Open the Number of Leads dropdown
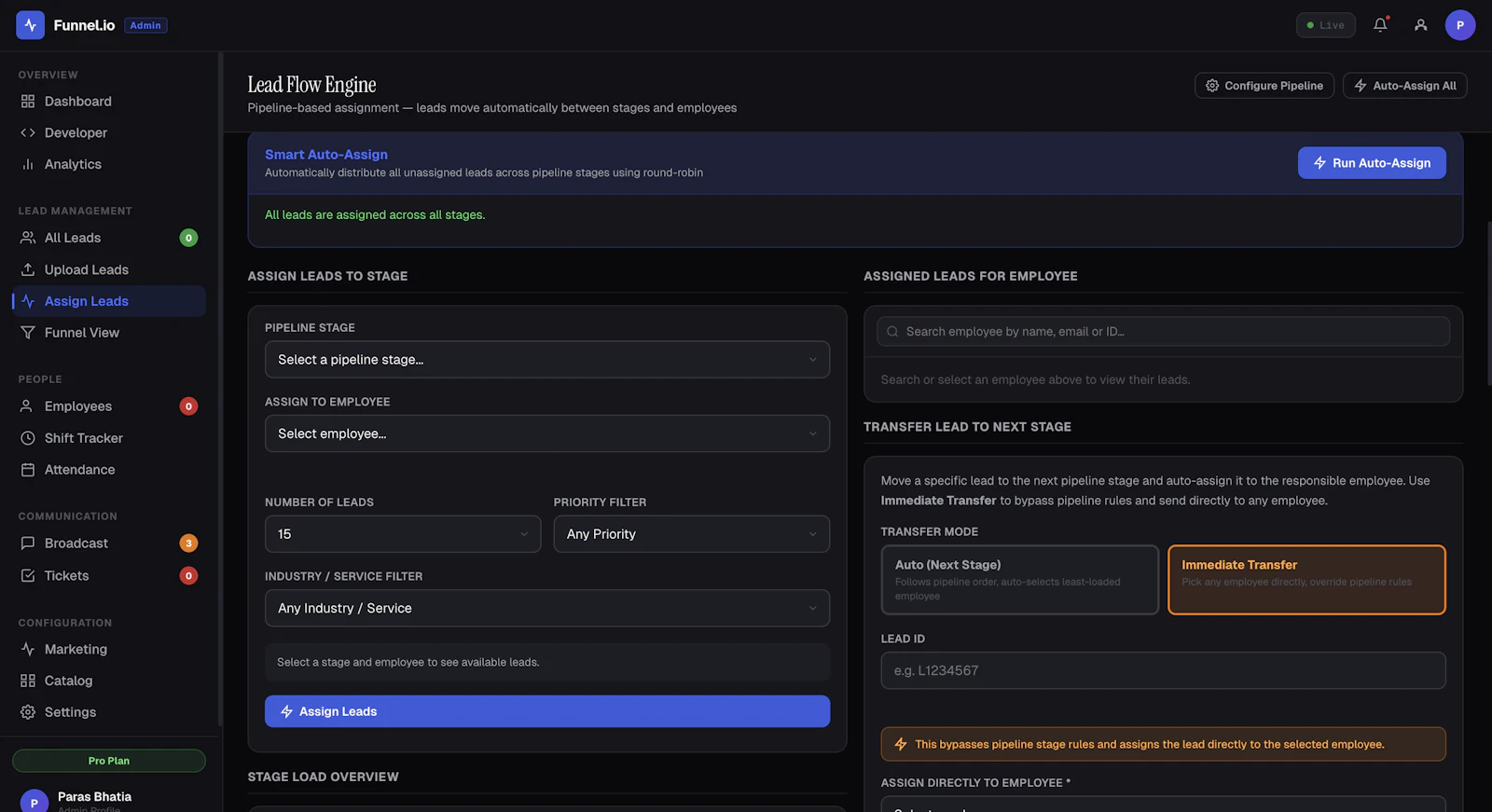1492x812 pixels. [x=403, y=534]
